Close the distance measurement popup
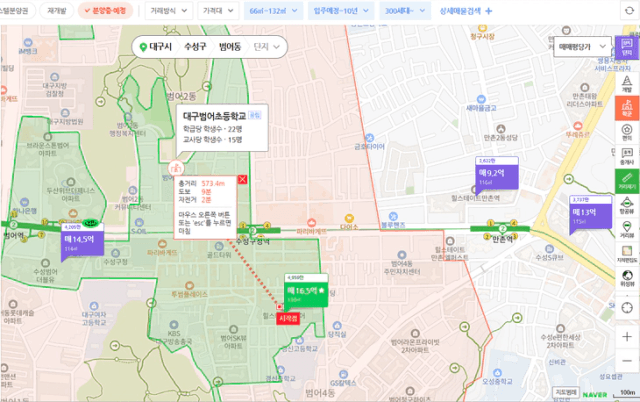 click(x=242, y=179)
